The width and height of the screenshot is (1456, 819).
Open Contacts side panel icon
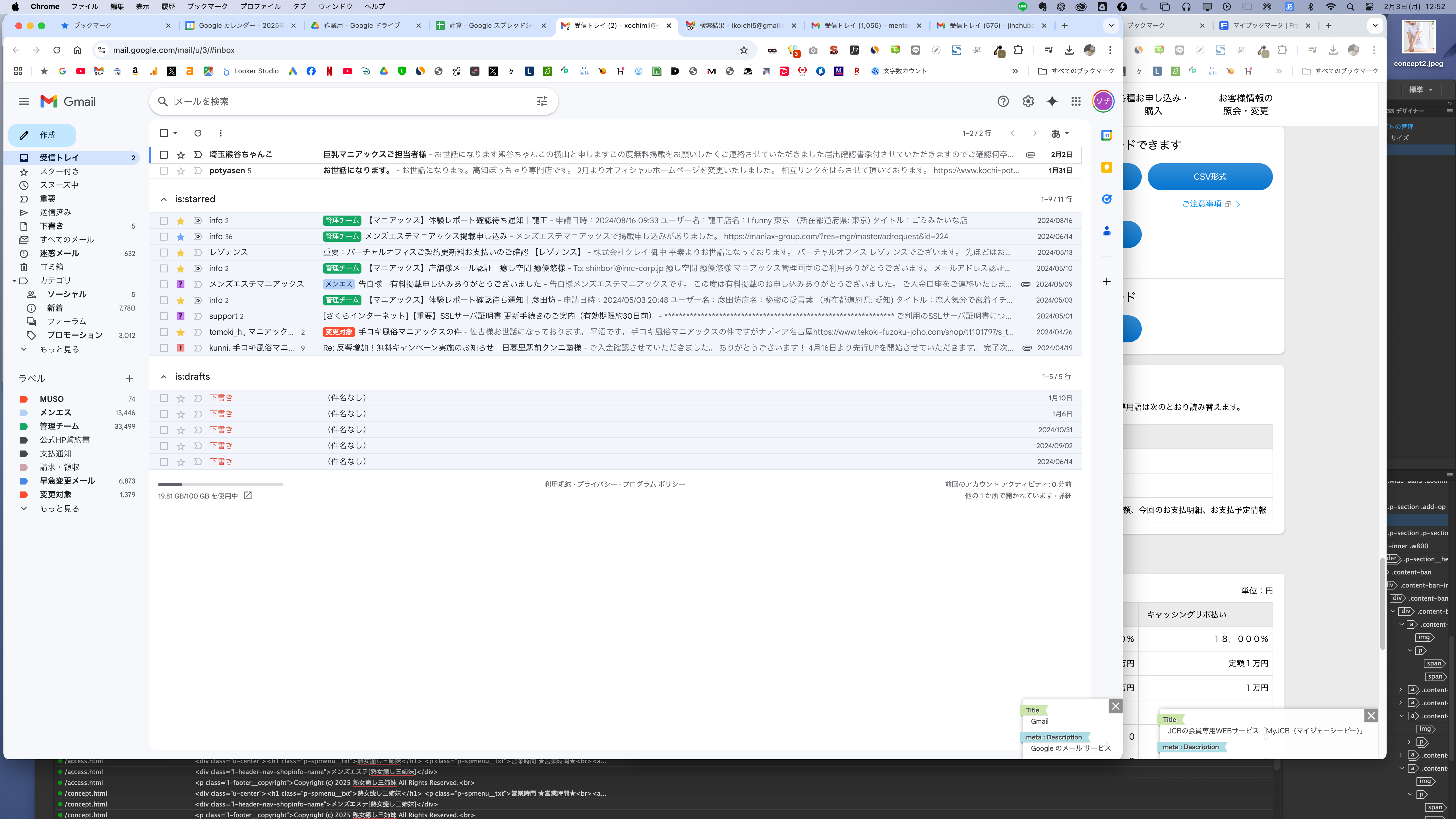1107,231
